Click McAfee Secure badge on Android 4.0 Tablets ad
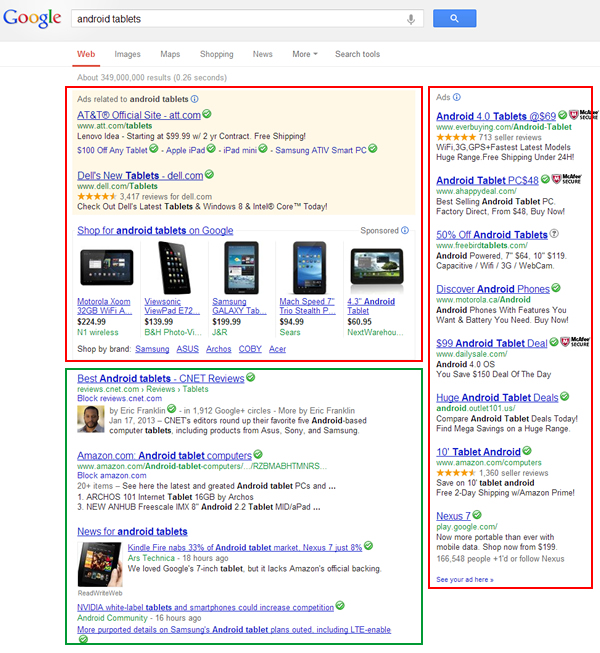The image size is (600, 653). pos(584,115)
